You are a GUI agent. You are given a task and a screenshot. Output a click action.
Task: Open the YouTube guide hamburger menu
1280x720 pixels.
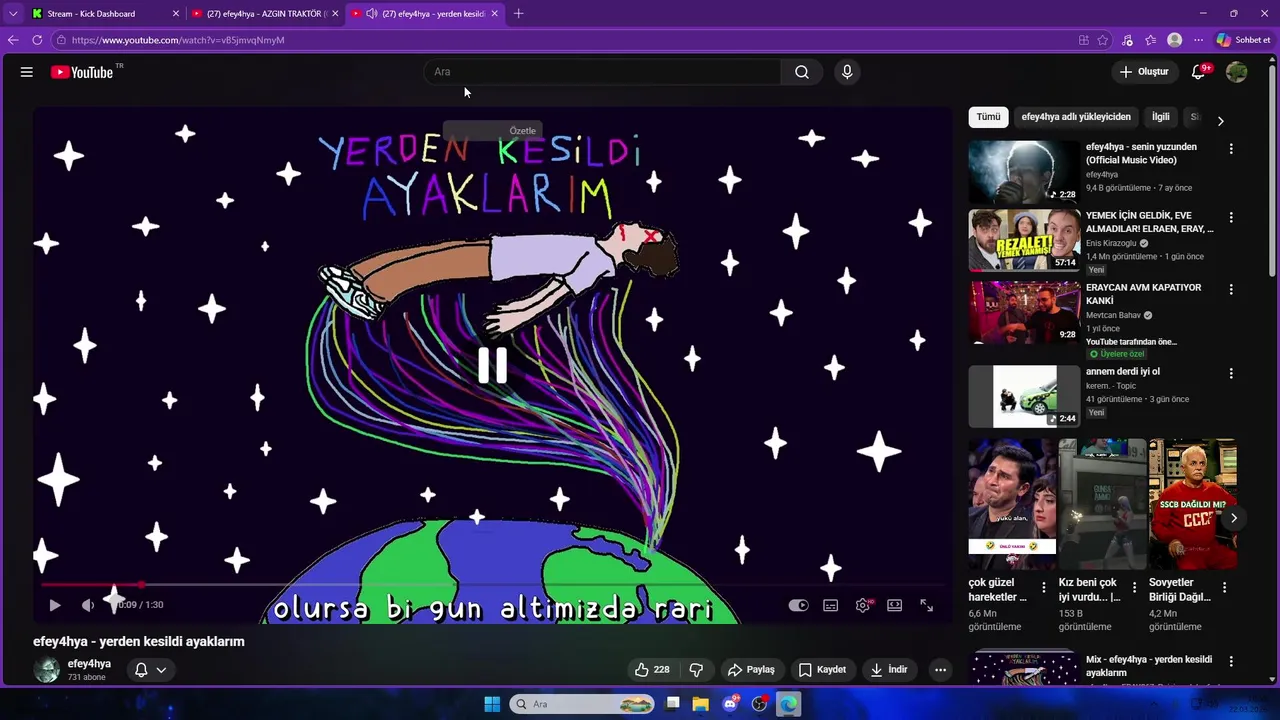tap(27, 72)
